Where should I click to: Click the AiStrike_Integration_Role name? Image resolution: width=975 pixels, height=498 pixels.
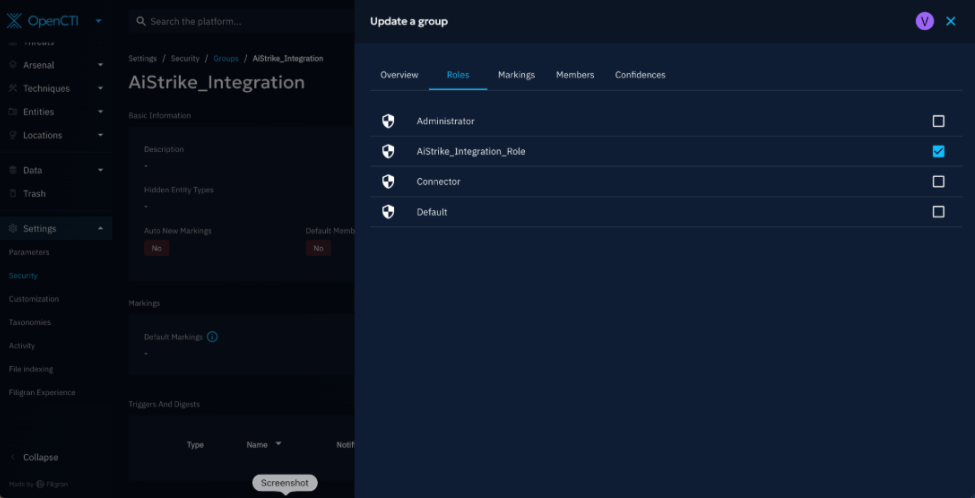(x=471, y=151)
